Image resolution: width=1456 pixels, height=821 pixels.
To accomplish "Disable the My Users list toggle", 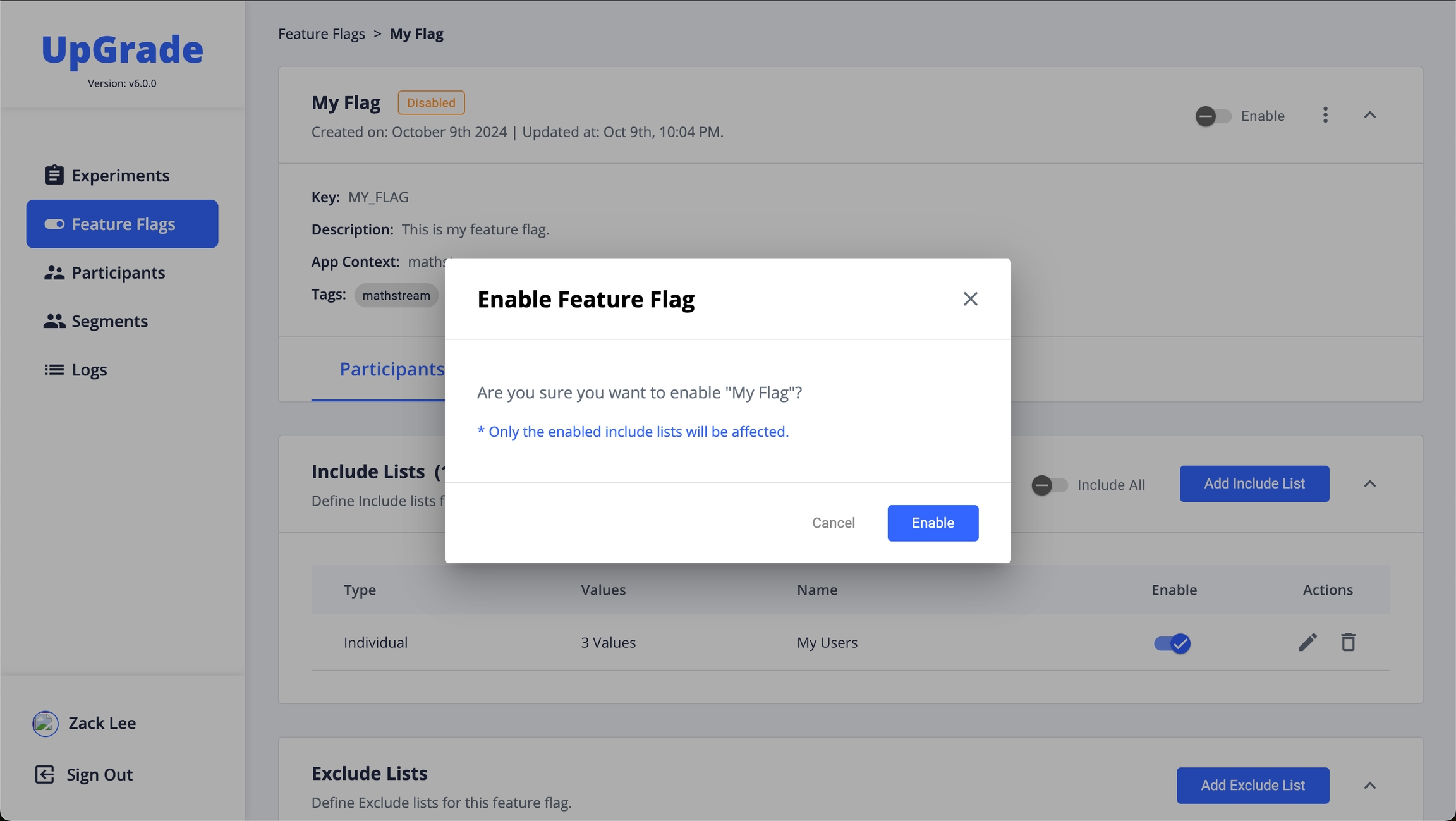I will click(1172, 643).
